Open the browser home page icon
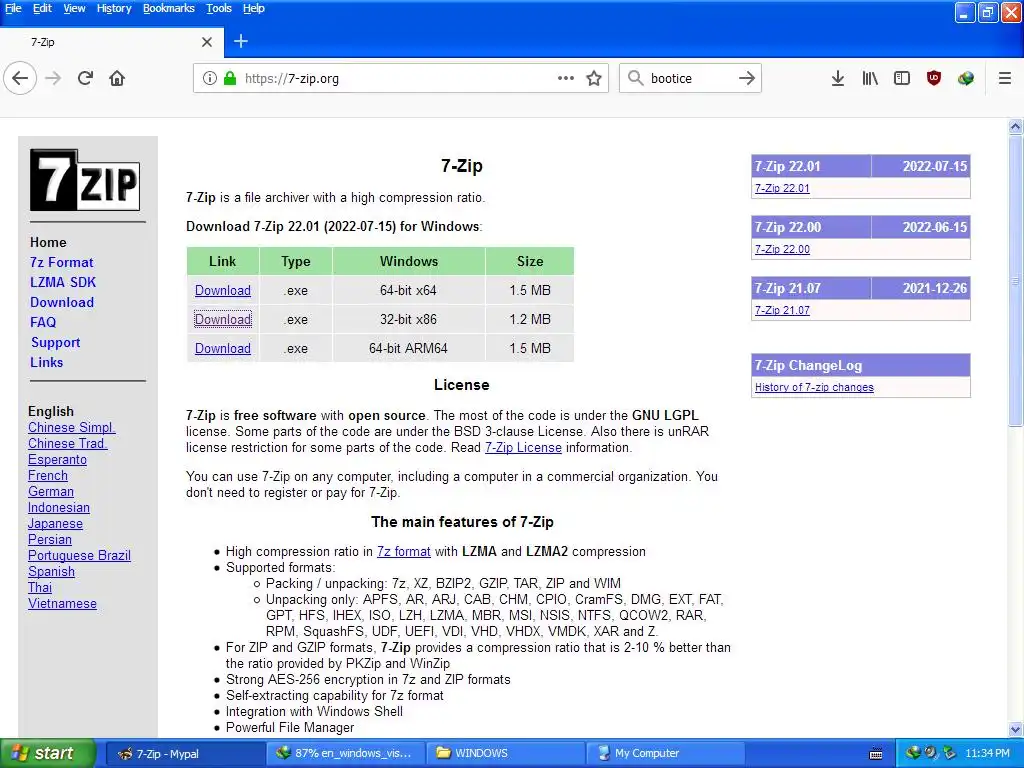This screenshot has height=768, width=1024. pyautogui.click(x=117, y=78)
